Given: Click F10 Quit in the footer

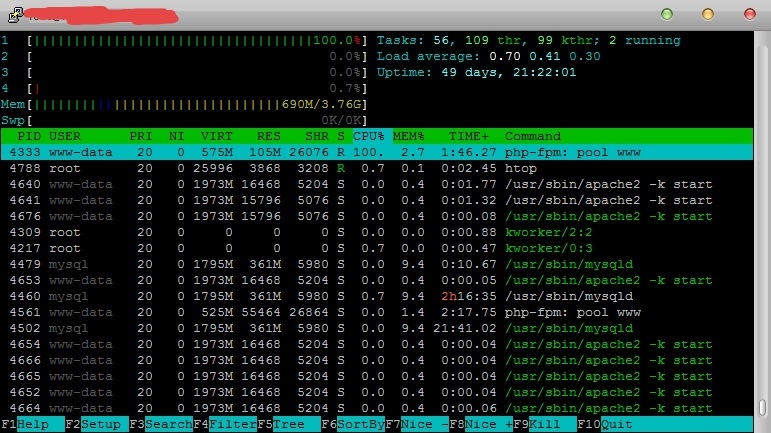Looking at the screenshot, I should [x=605, y=424].
